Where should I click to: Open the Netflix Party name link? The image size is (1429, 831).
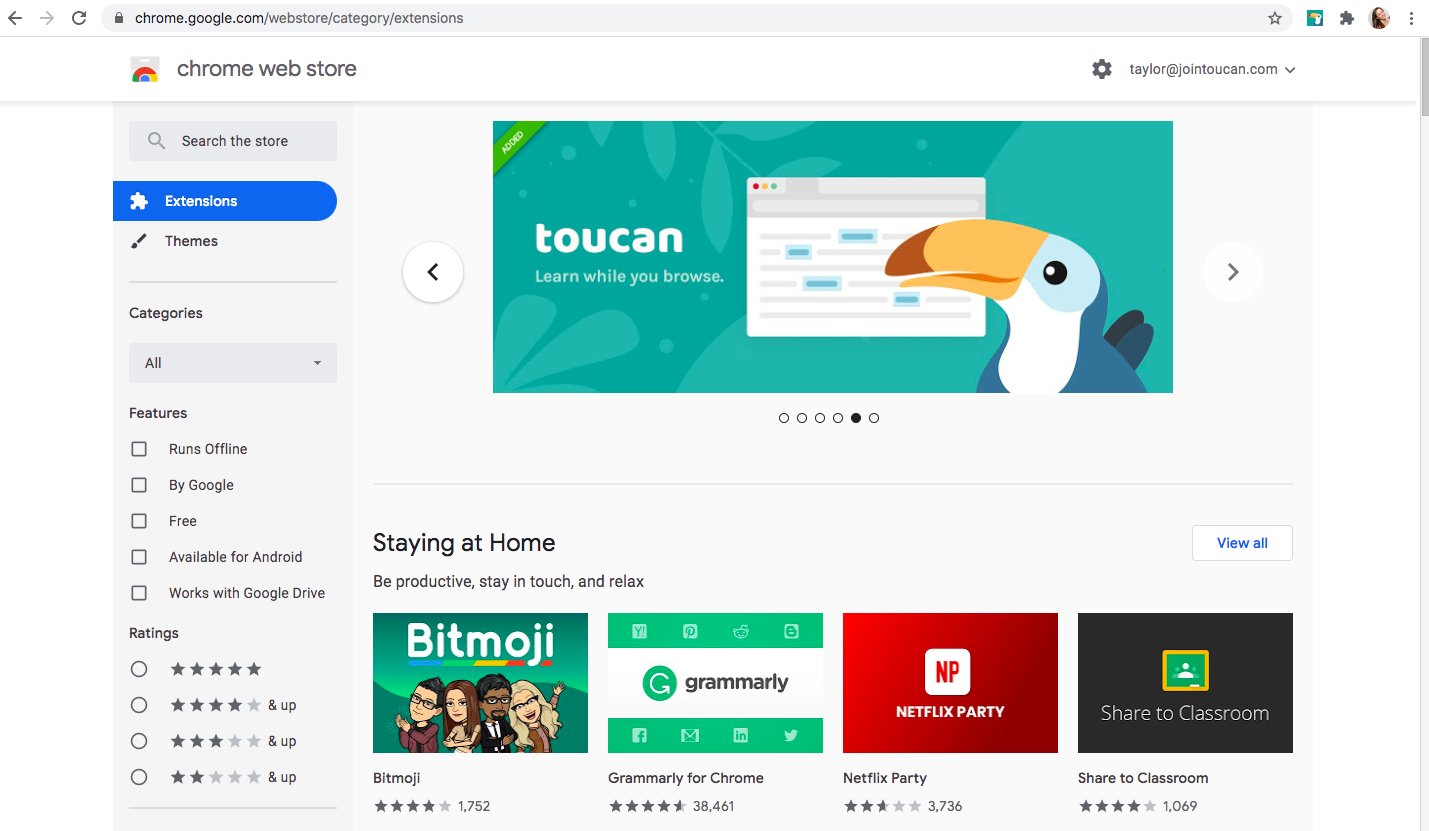tap(885, 778)
